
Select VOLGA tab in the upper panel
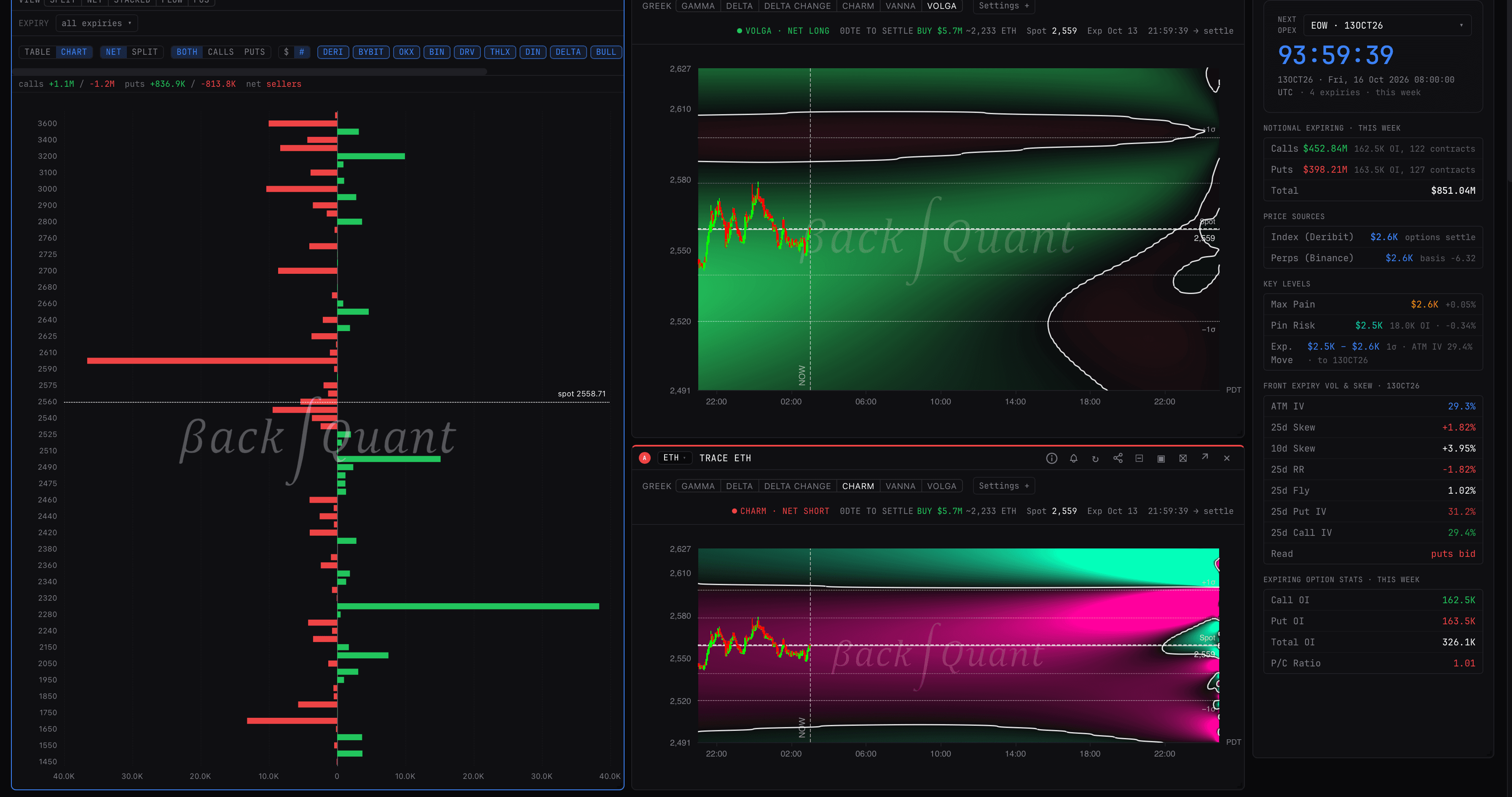(942, 6)
